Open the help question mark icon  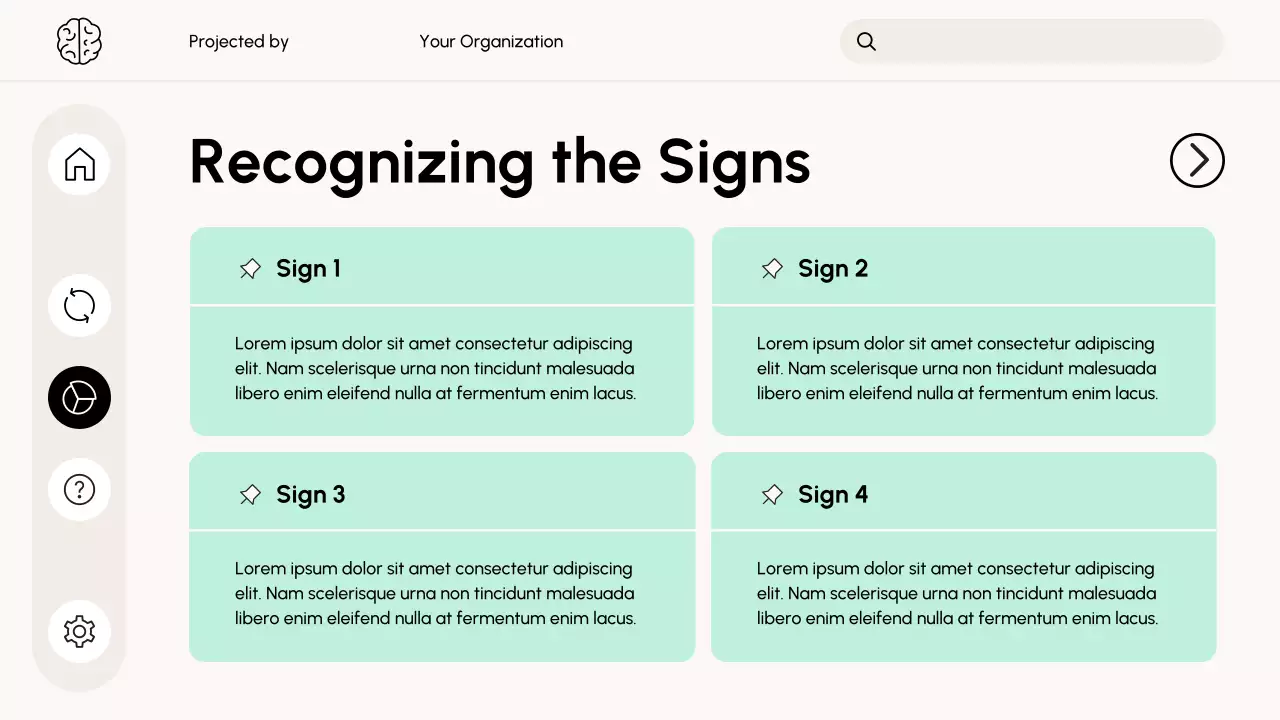coord(79,489)
